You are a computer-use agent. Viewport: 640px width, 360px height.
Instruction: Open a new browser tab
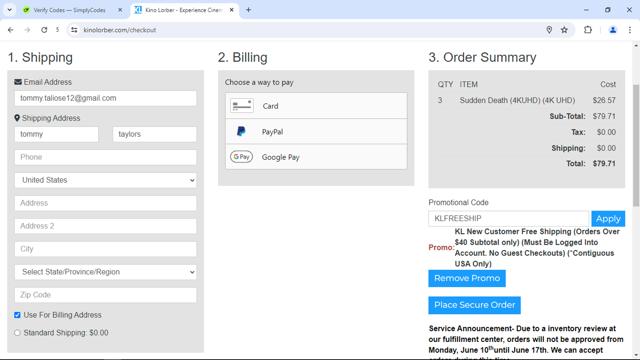pos(248,10)
